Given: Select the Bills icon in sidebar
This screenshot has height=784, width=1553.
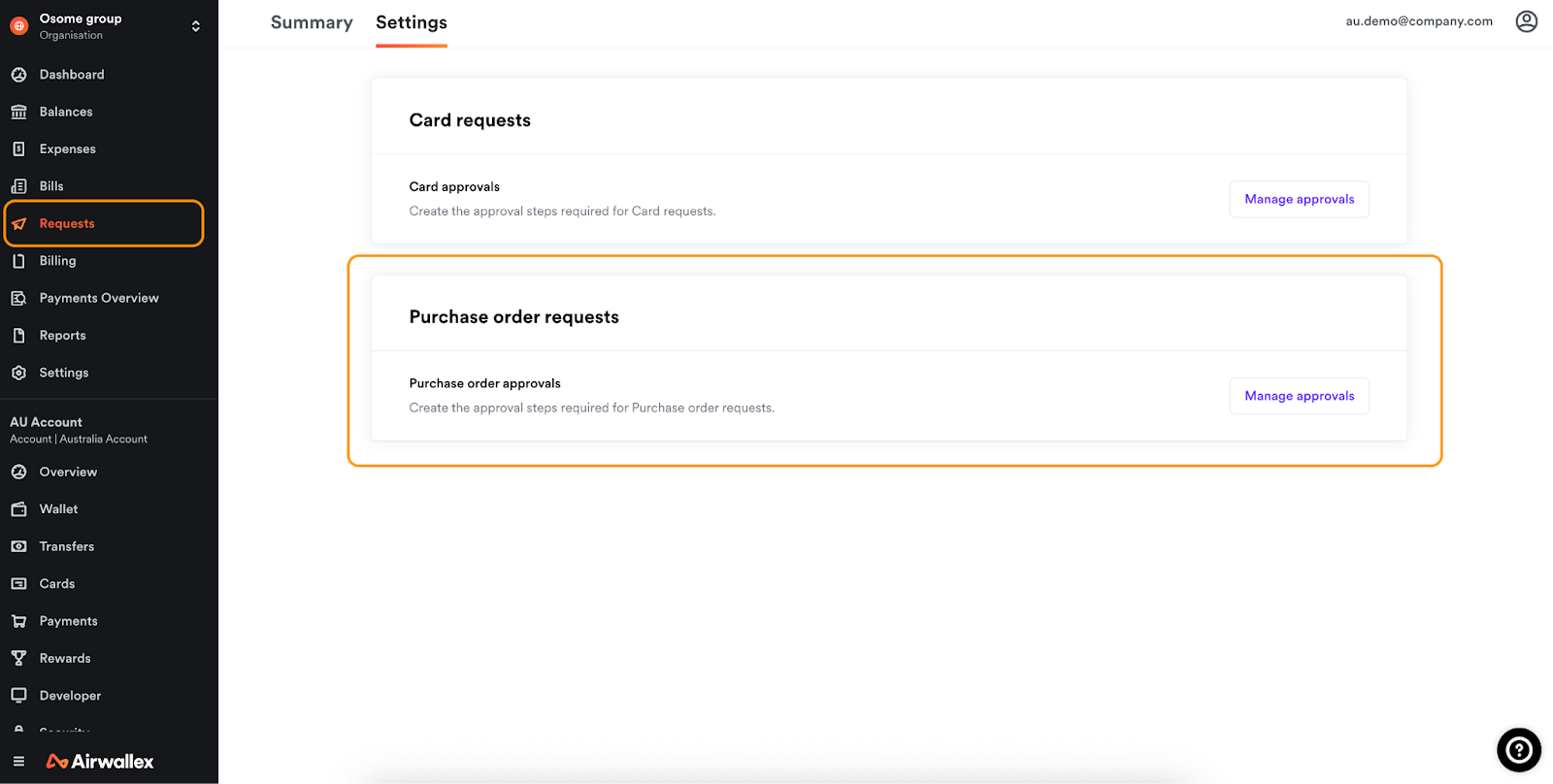Looking at the screenshot, I should click(18, 186).
